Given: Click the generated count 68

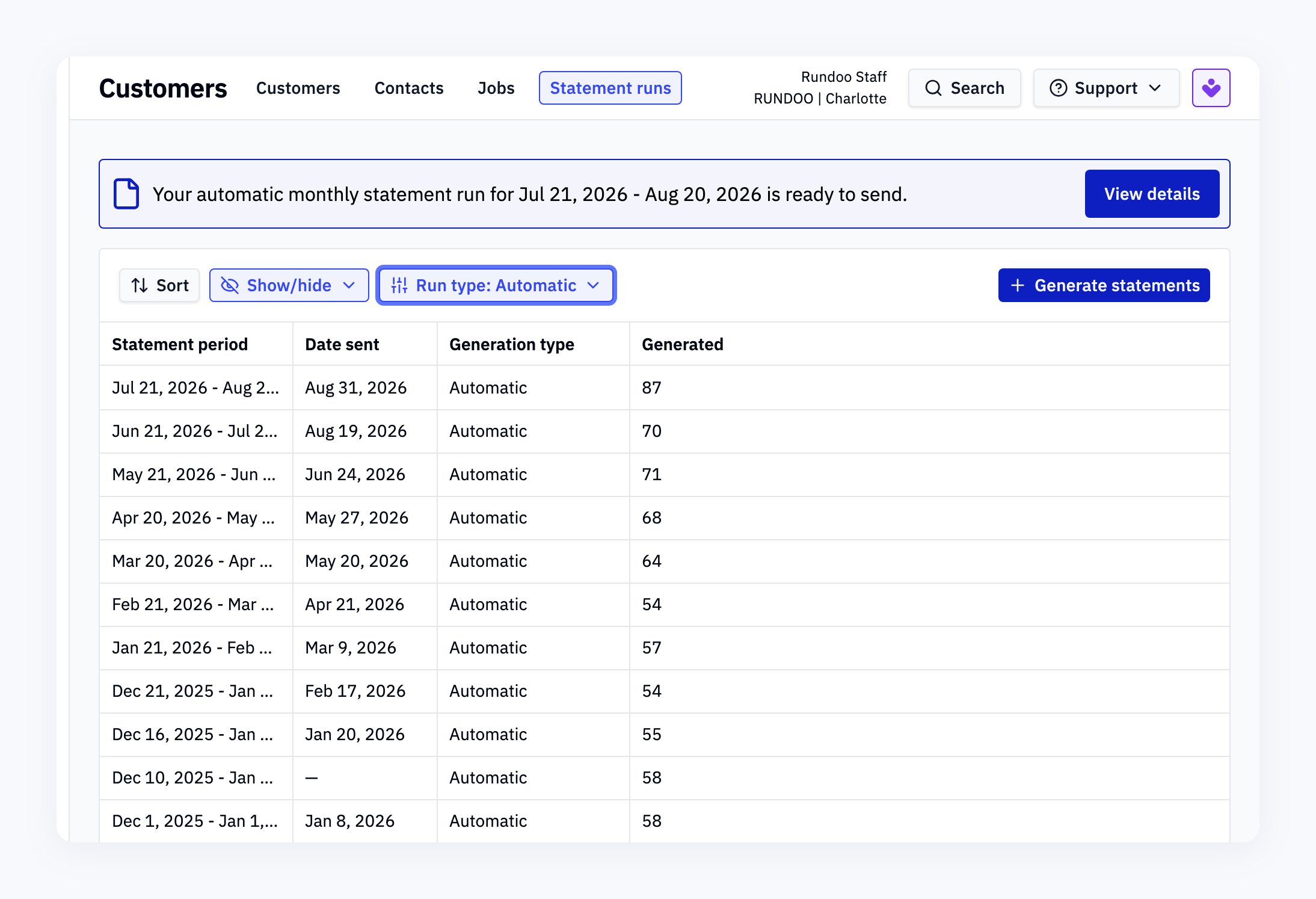Looking at the screenshot, I should (x=651, y=517).
